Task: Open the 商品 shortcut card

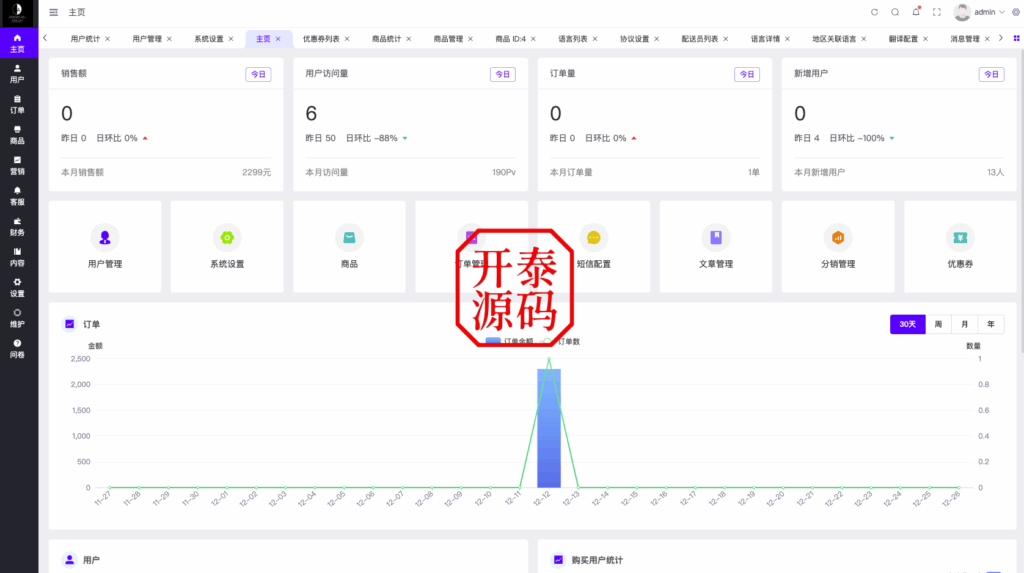Action: pyautogui.click(x=349, y=247)
